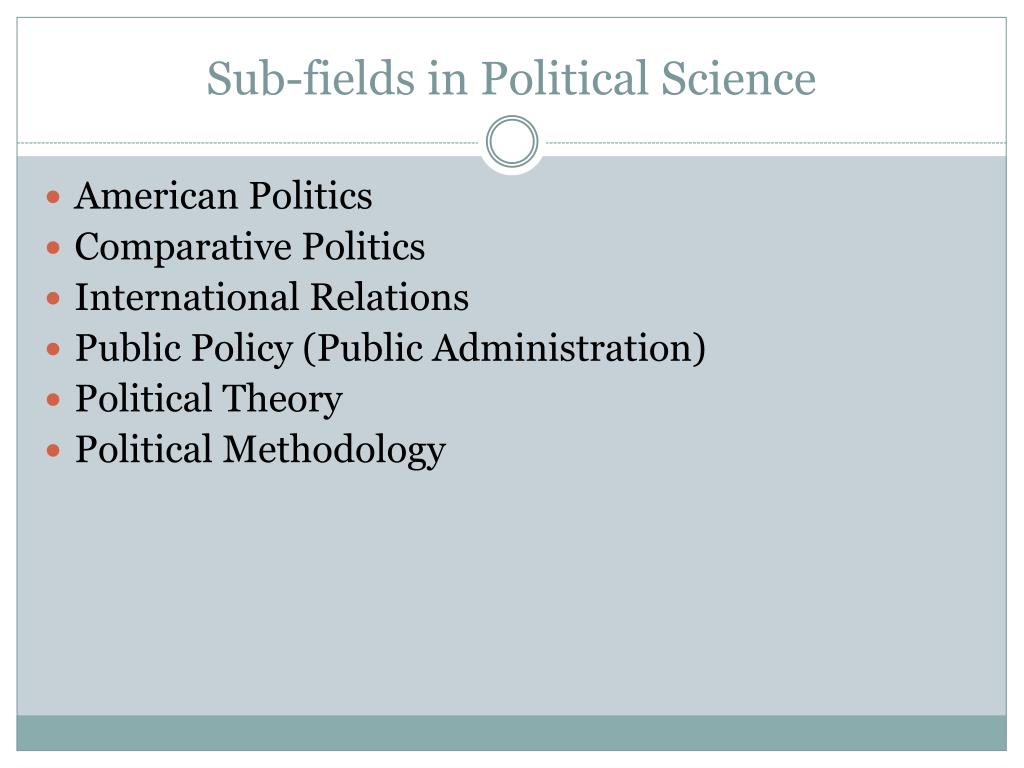The height and width of the screenshot is (768, 1024).
Task: Click the orange bullet beside American Politics
Action: tap(54, 197)
